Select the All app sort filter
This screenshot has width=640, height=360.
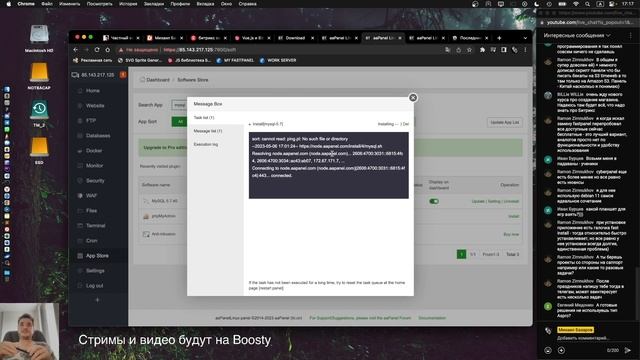[x=180, y=122]
